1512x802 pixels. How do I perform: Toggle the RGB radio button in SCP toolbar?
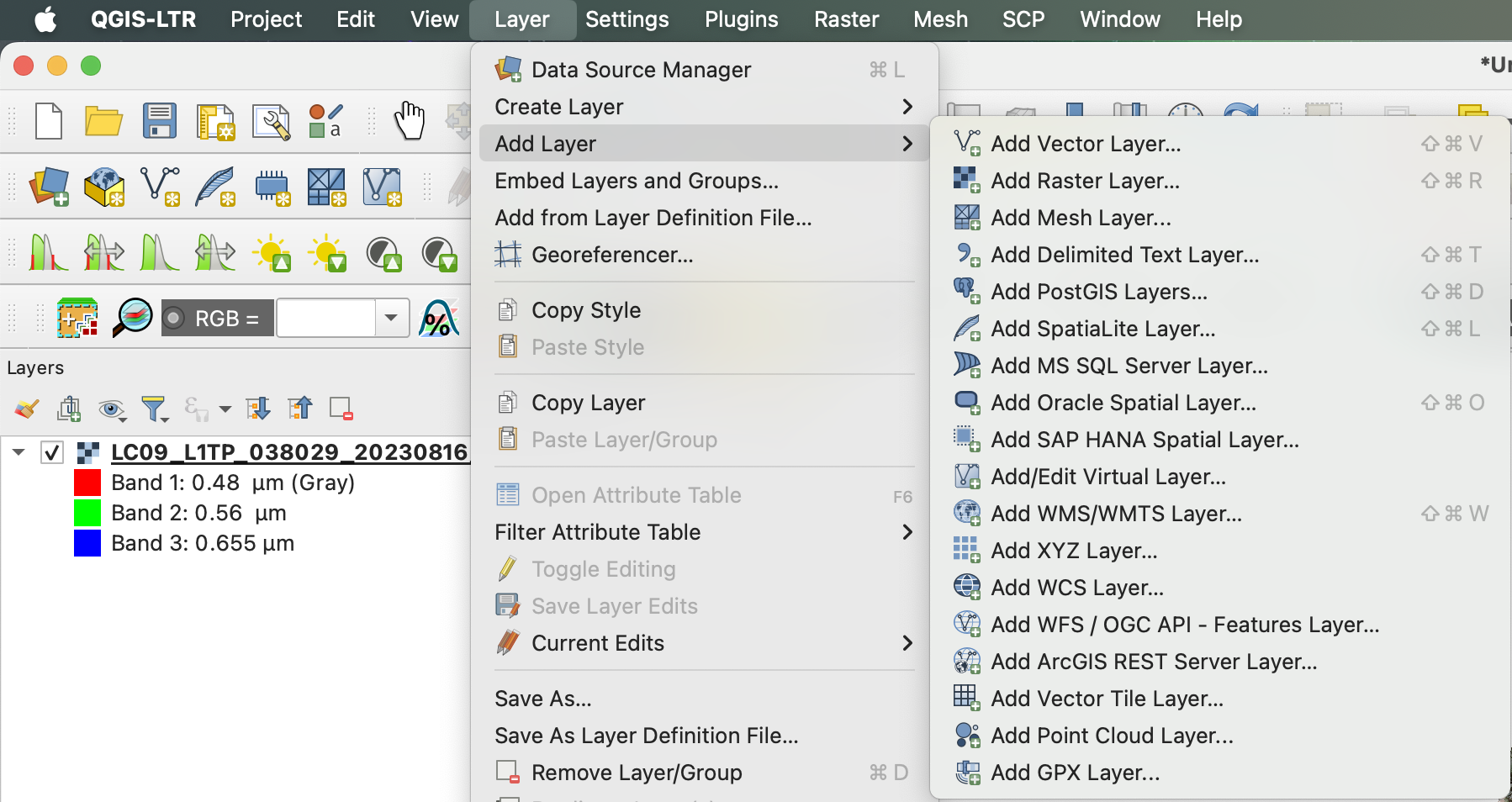click(x=174, y=319)
